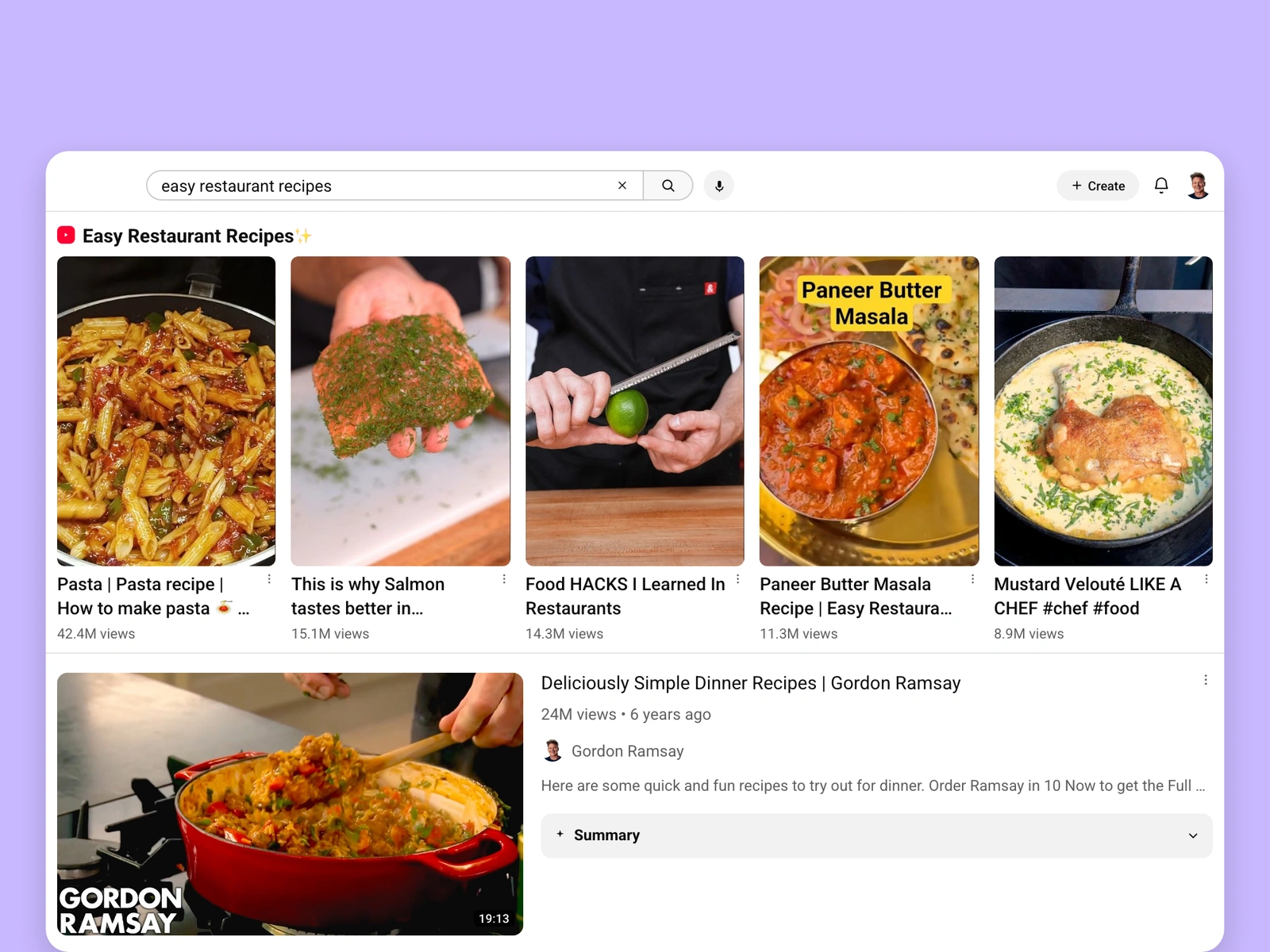Open the Paneer Butter Masala thumbnail
Image resolution: width=1270 pixels, height=952 pixels.
pyautogui.click(x=869, y=411)
